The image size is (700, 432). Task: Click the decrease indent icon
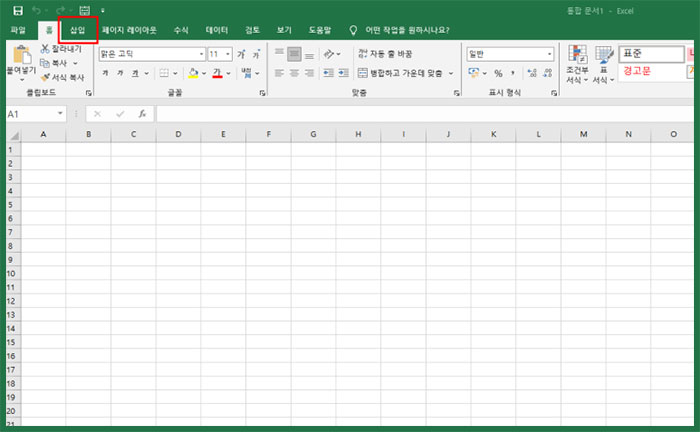(x=328, y=73)
